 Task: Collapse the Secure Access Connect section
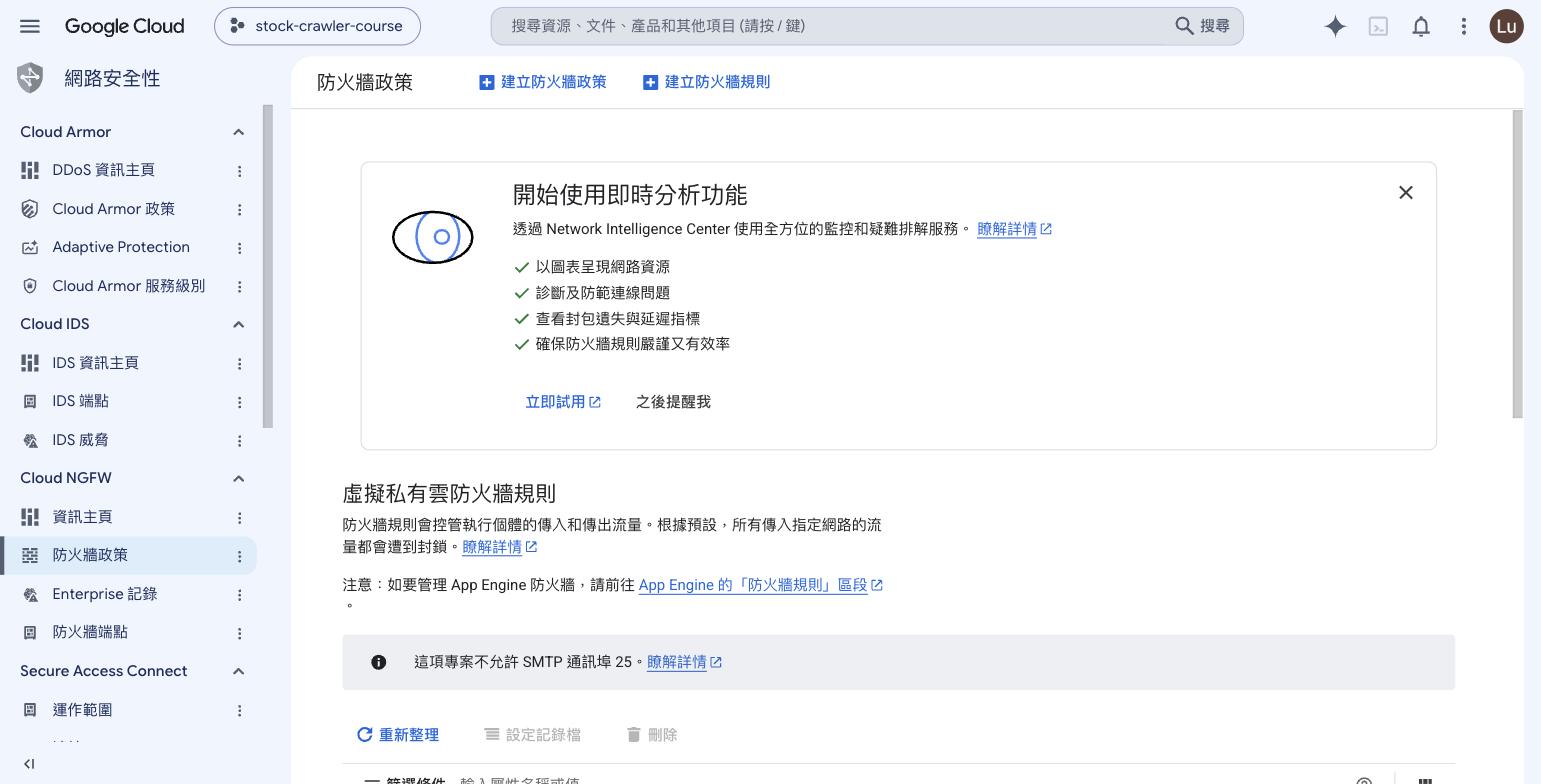point(238,671)
